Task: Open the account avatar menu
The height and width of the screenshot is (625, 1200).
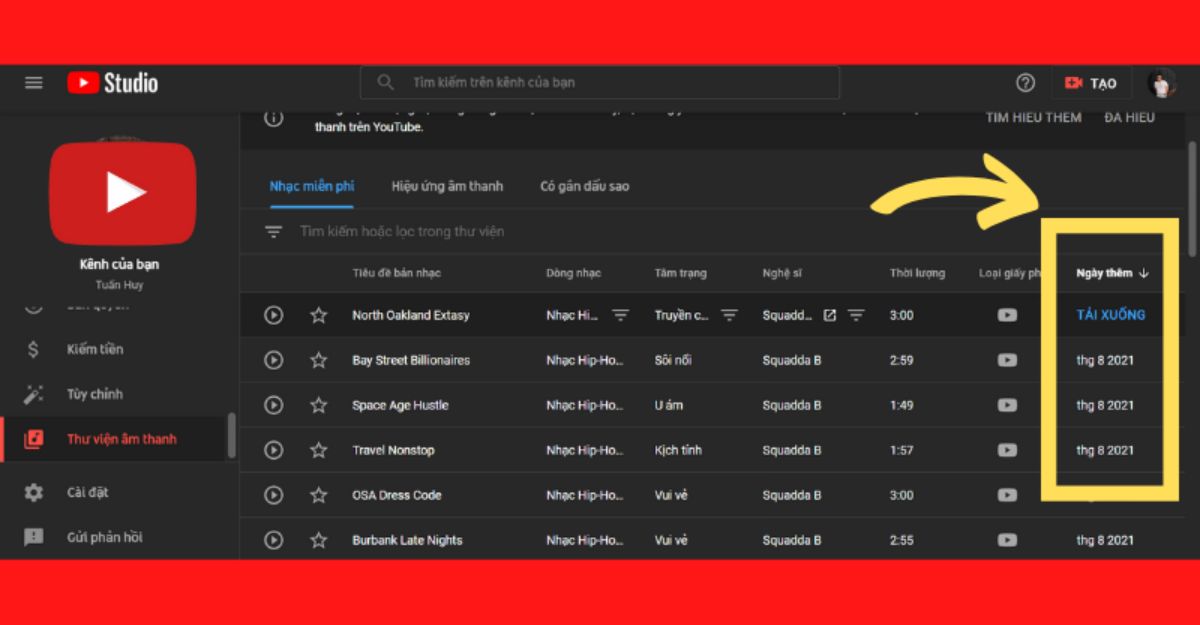Action: 1161,83
